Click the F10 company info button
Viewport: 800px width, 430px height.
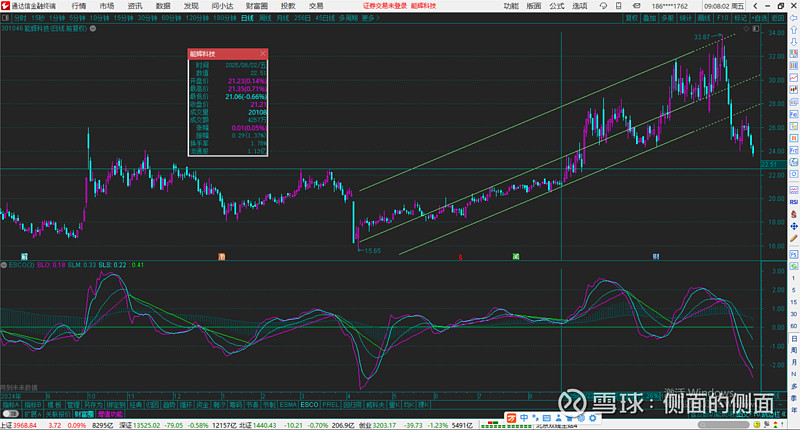(x=720, y=18)
